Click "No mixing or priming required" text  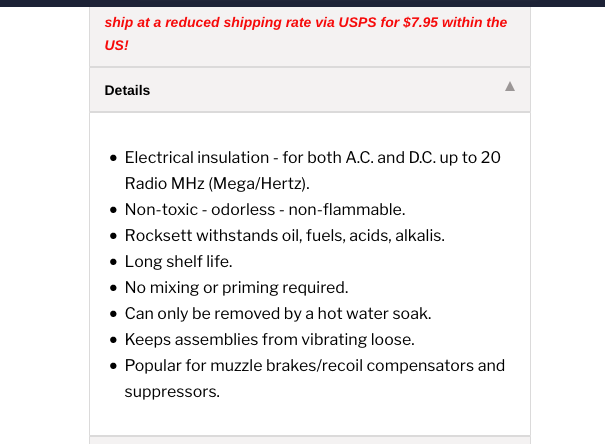coord(236,287)
